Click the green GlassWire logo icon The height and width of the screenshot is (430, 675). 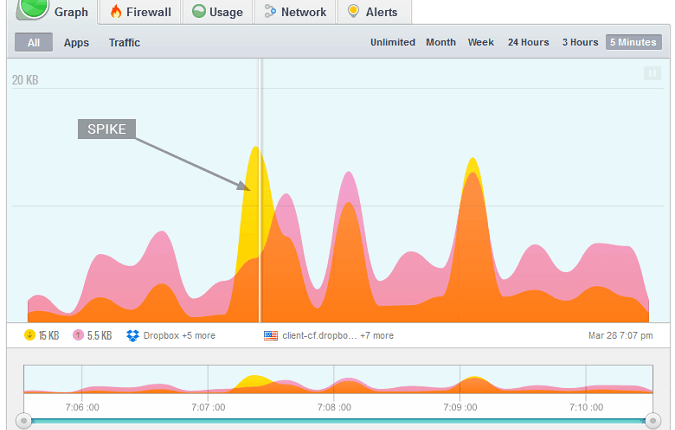point(34,7)
